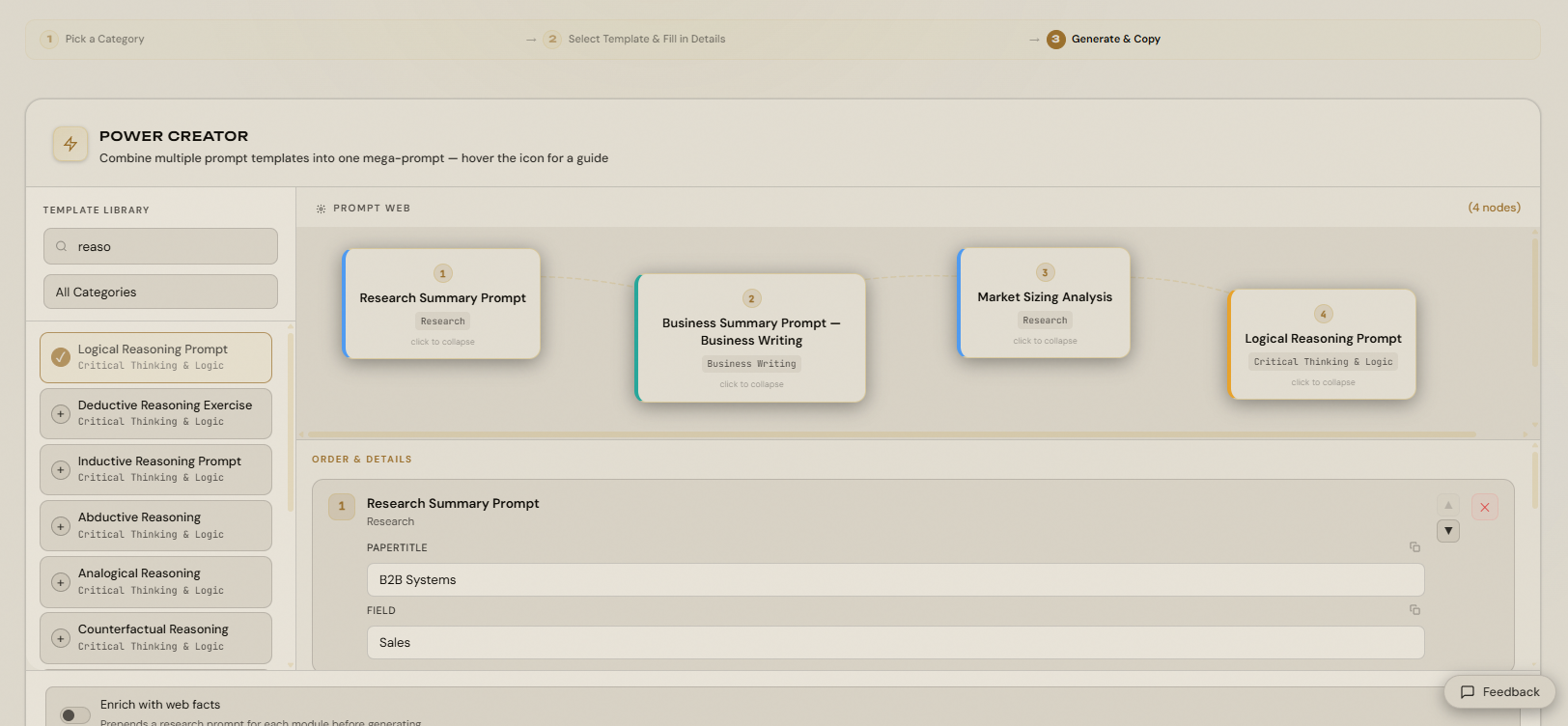Image resolution: width=1568 pixels, height=726 pixels.
Task: Click the TEMPLATE LIBRARY heading
Action: click(x=96, y=210)
